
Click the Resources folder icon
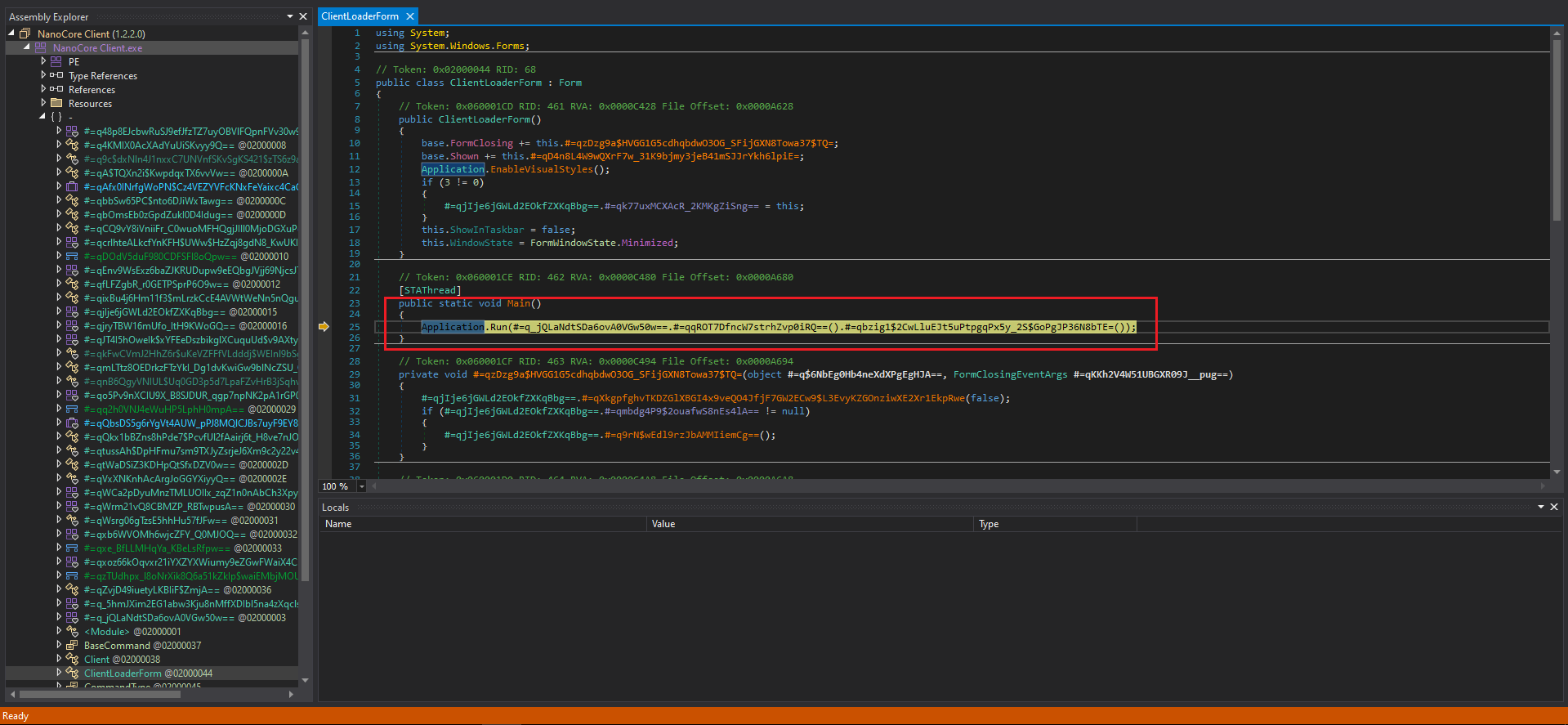click(x=56, y=103)
